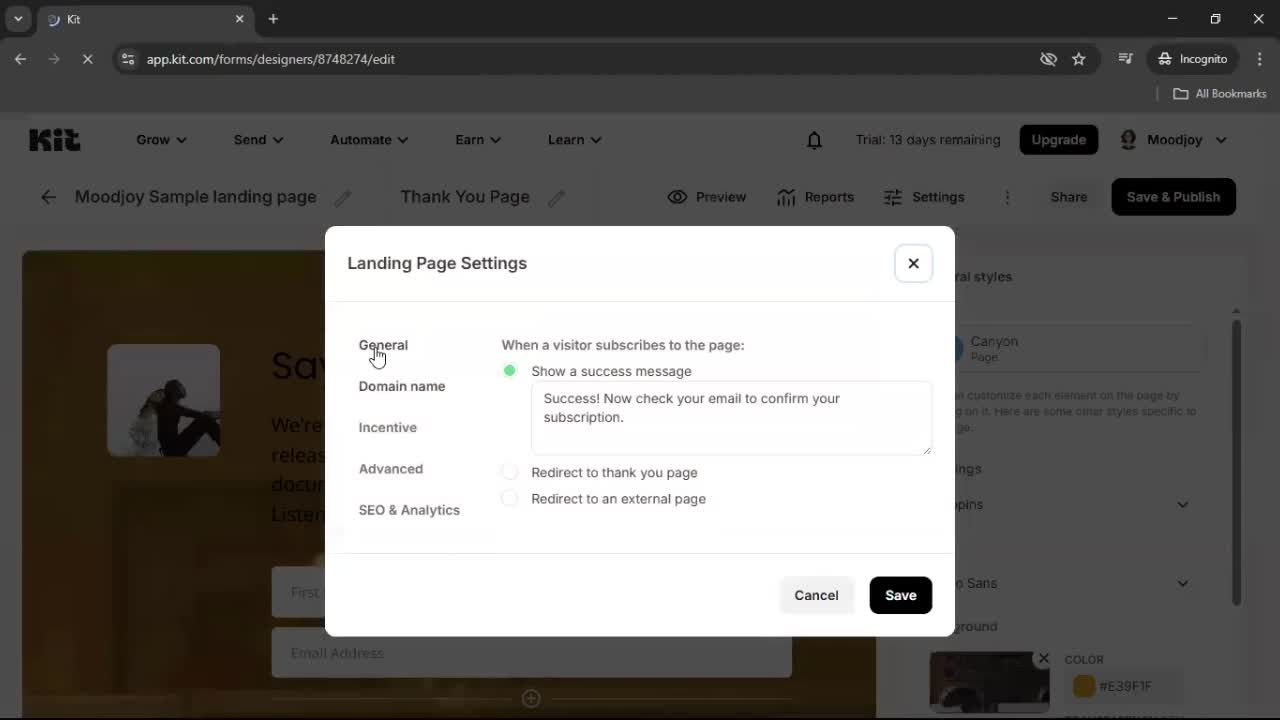Open Settings via the sliders icon
This screenshot has height=720, width=1280.
click(923, 197)
